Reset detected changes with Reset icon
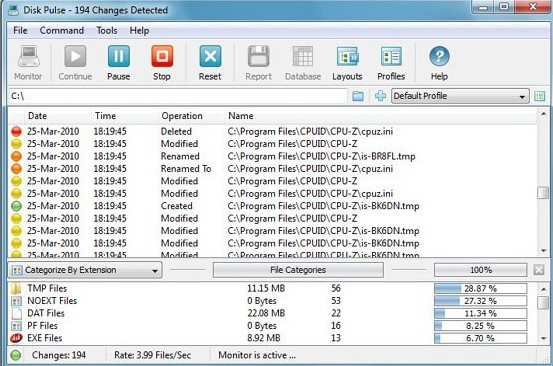The image size is (553, 366). [x=210, y=56]
